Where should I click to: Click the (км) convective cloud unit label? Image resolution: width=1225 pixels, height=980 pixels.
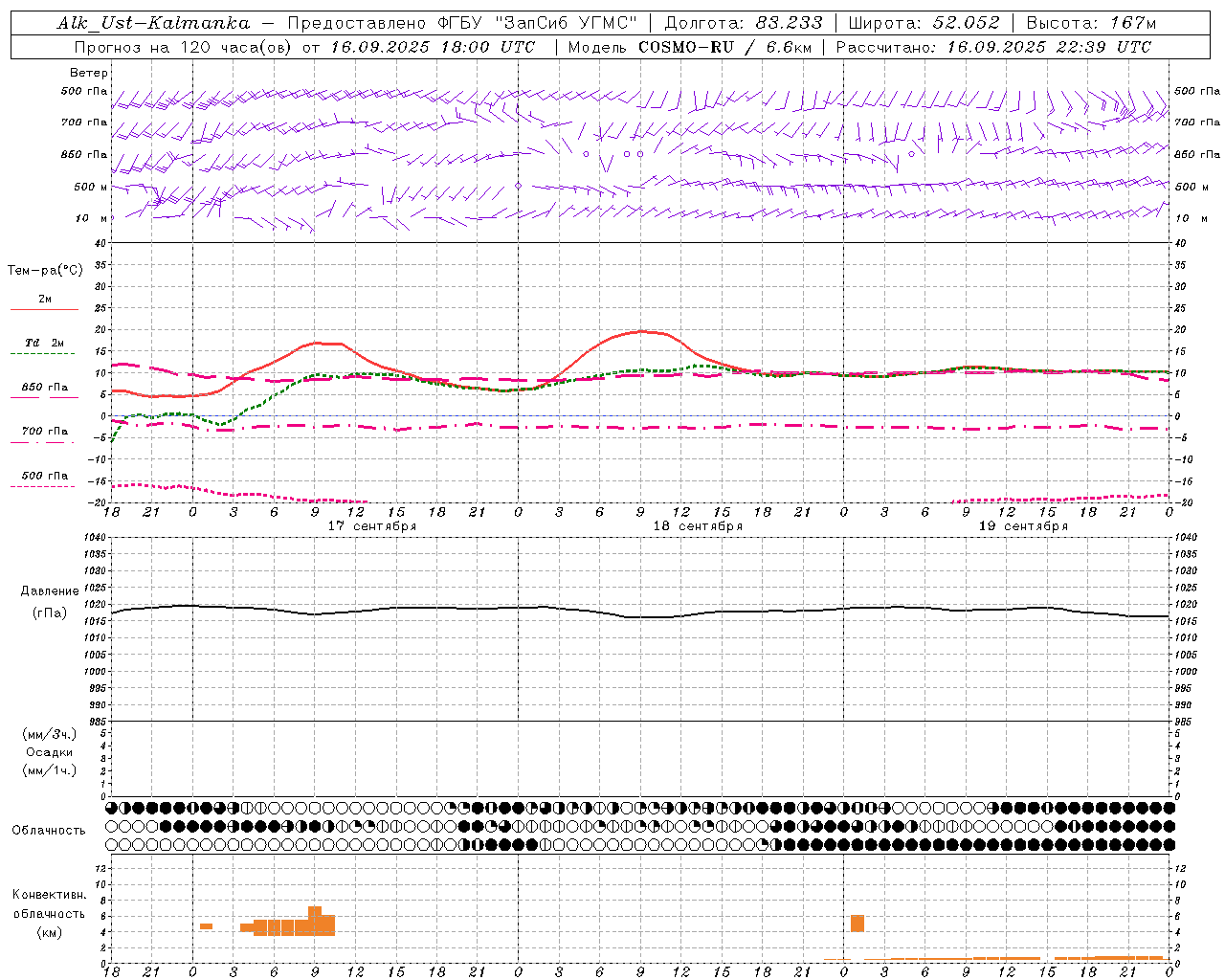tap(50, 932)
